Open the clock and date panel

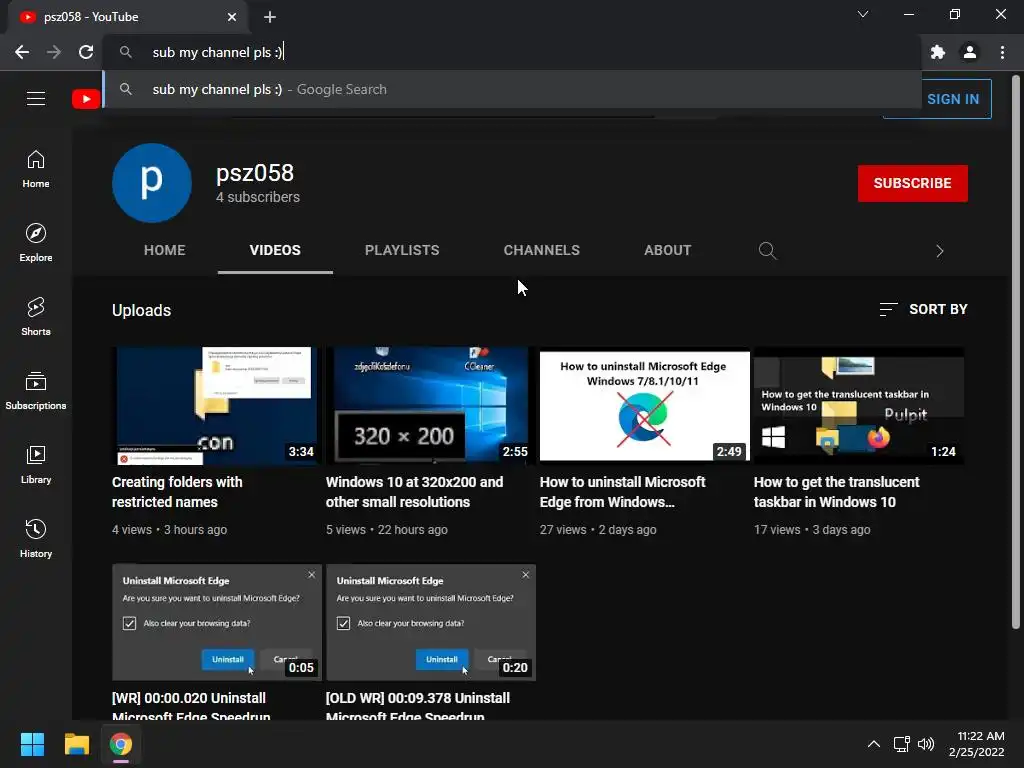click(976, 744)
